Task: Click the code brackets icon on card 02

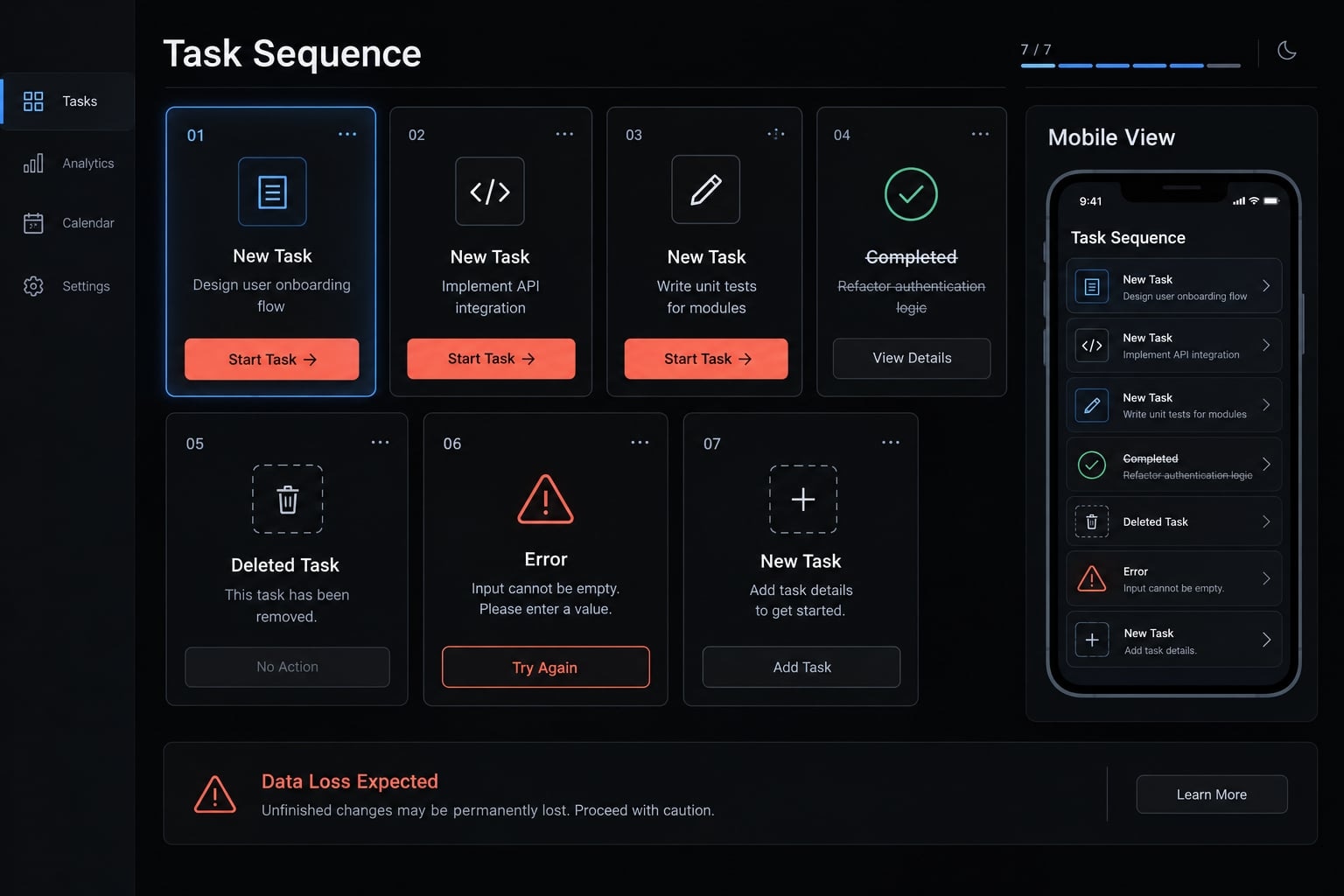Action: pos(490,192)
